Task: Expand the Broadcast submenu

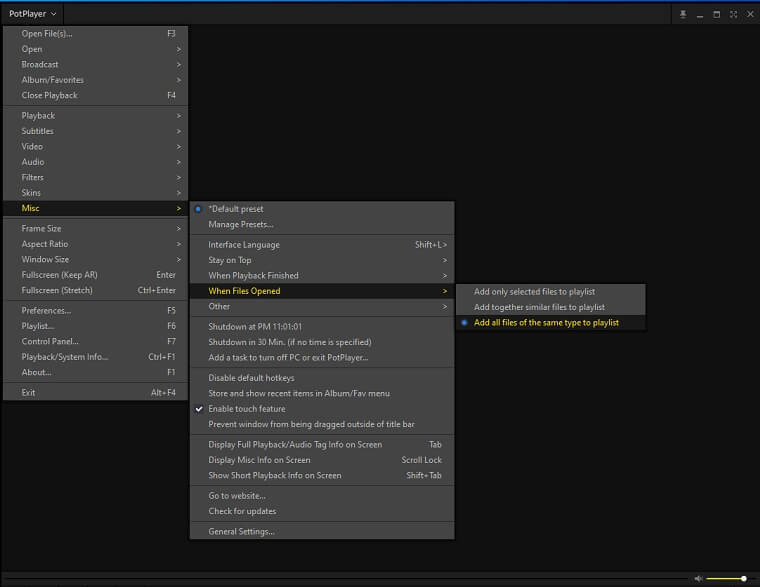Action: pos(95,64)
